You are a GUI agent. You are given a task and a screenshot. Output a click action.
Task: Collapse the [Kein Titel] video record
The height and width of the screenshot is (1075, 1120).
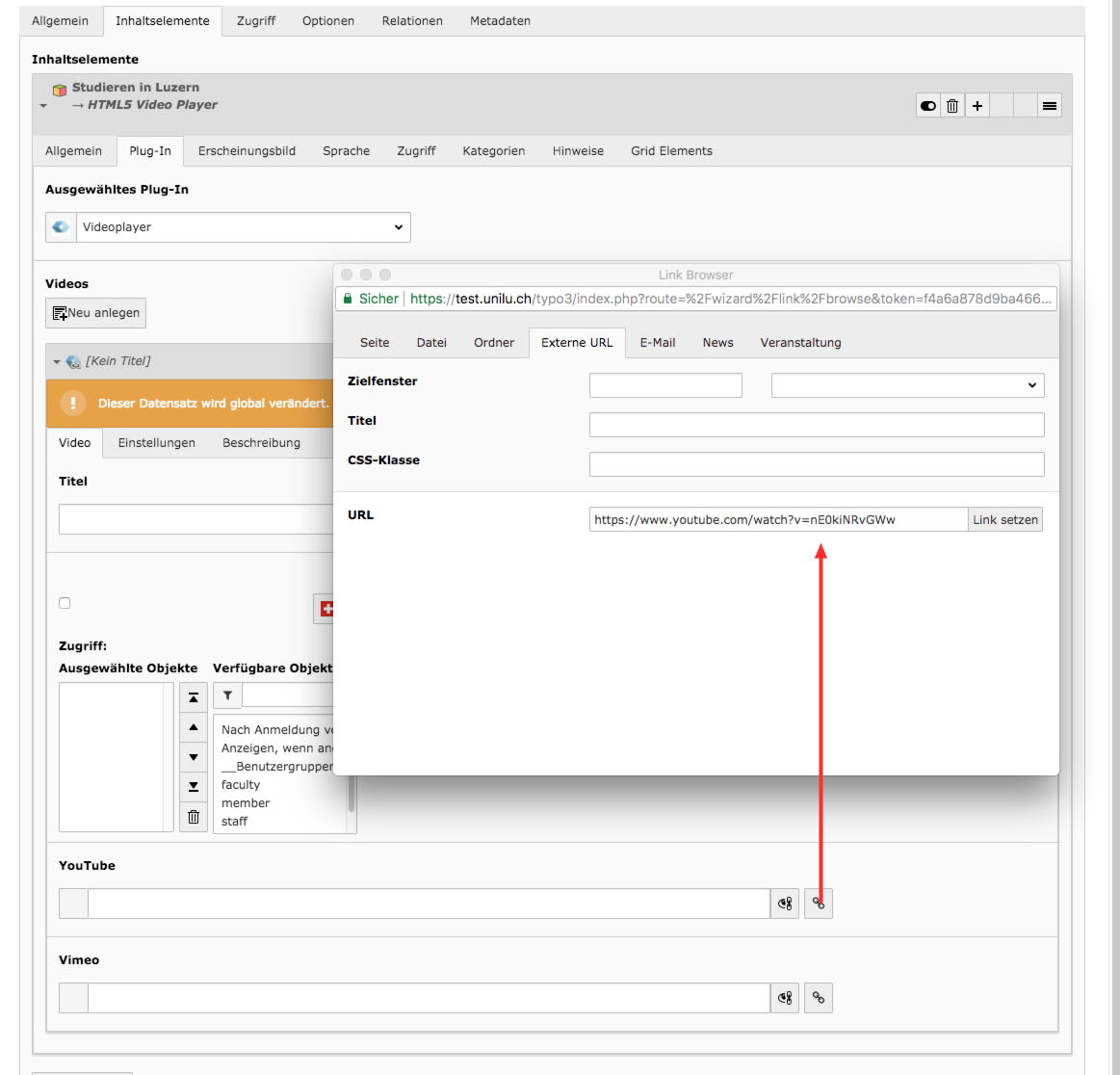pos(57,362)
